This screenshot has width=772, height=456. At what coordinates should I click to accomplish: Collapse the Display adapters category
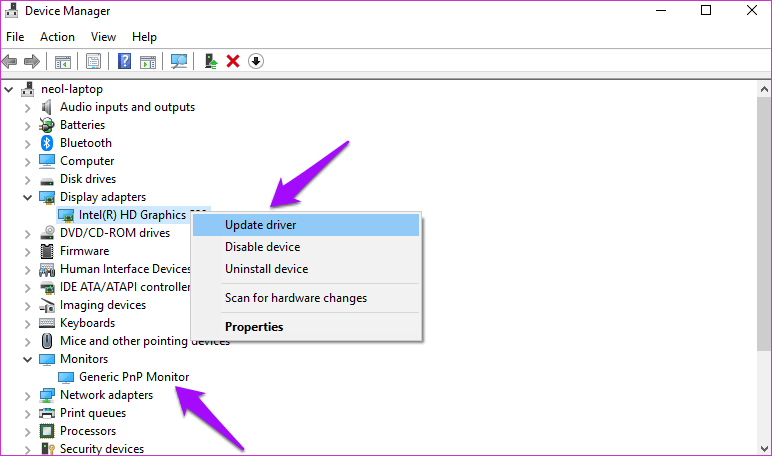pos(28,197)
